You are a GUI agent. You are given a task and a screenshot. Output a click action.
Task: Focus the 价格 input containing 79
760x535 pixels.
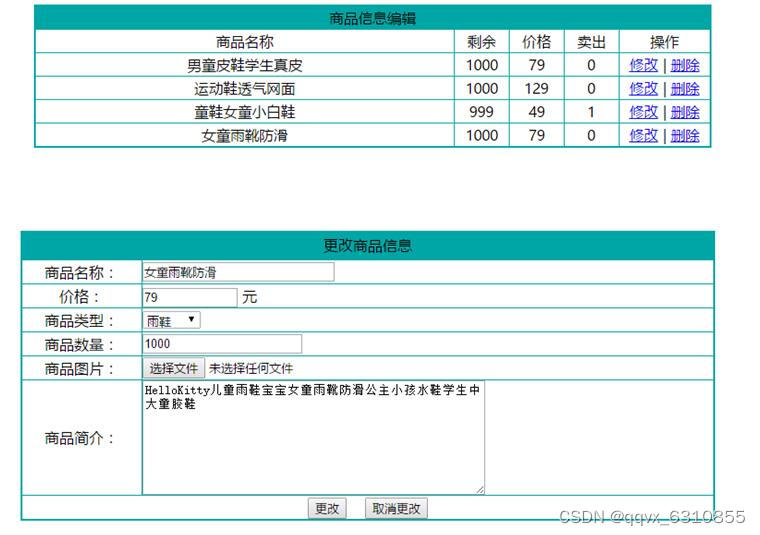coord(190,297)
